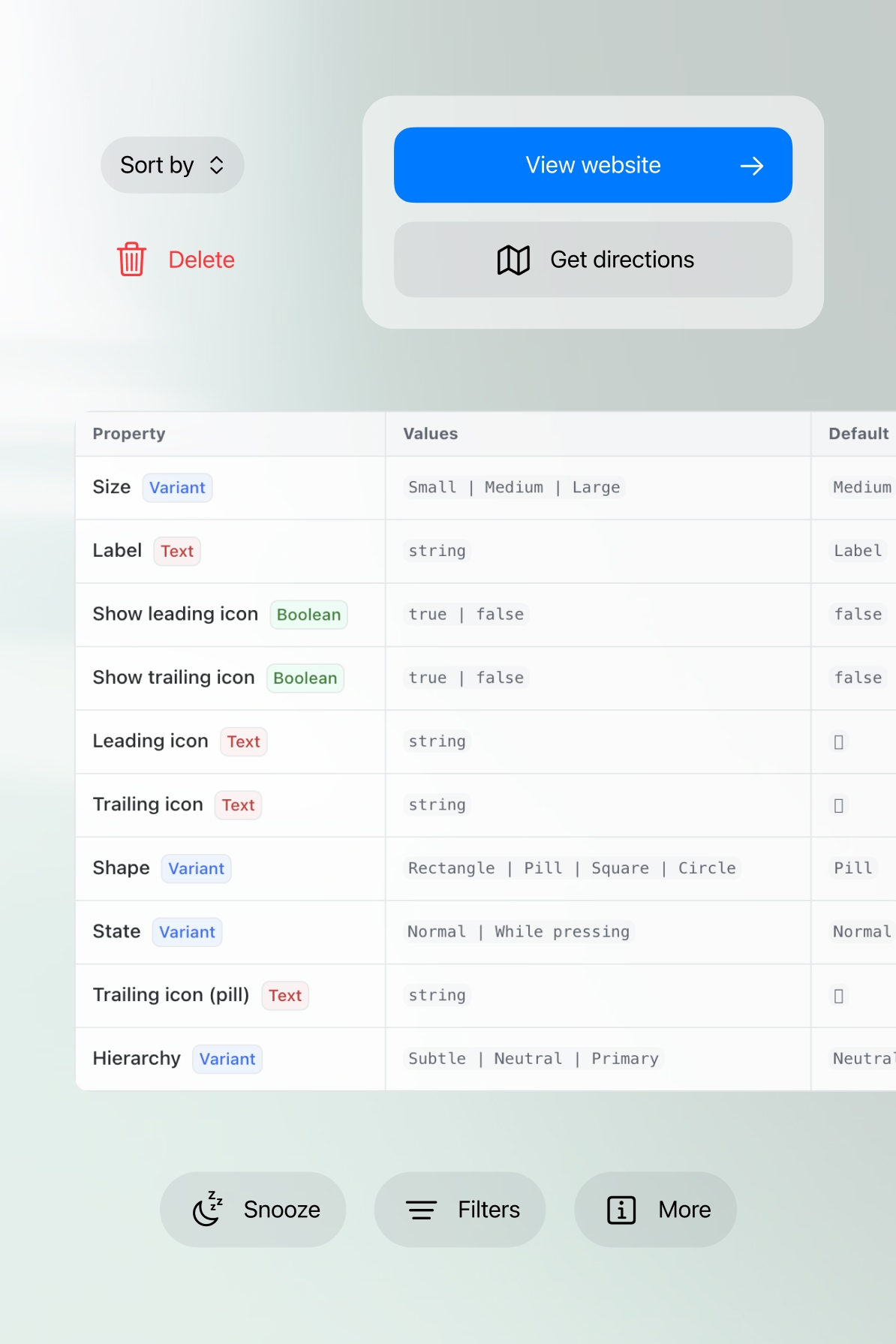Click the Text tag next to Label

(177, 552)
